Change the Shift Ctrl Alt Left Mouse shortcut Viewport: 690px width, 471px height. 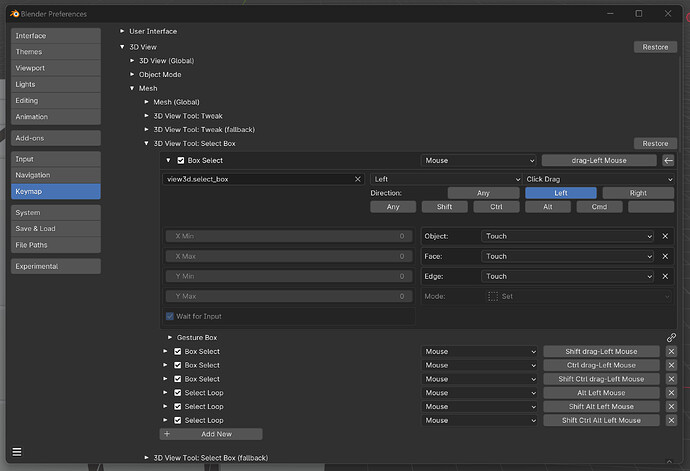coord(601,420)
